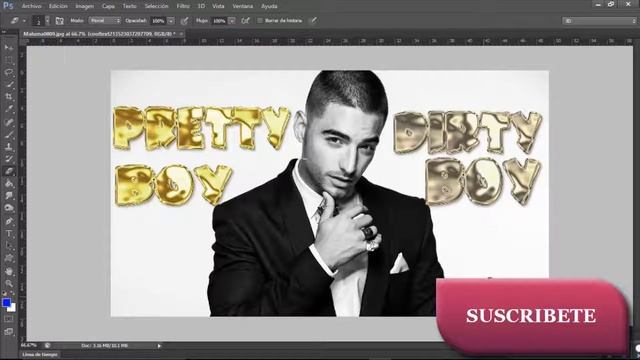Close the Maluma0809.jpg document tab

tap(181, 34)
